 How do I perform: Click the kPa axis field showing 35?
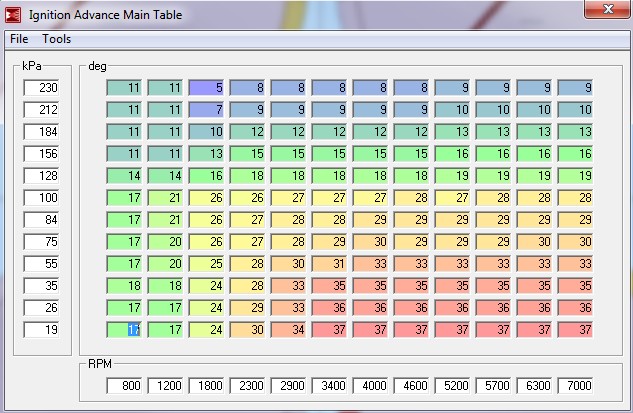click(41, 286)
